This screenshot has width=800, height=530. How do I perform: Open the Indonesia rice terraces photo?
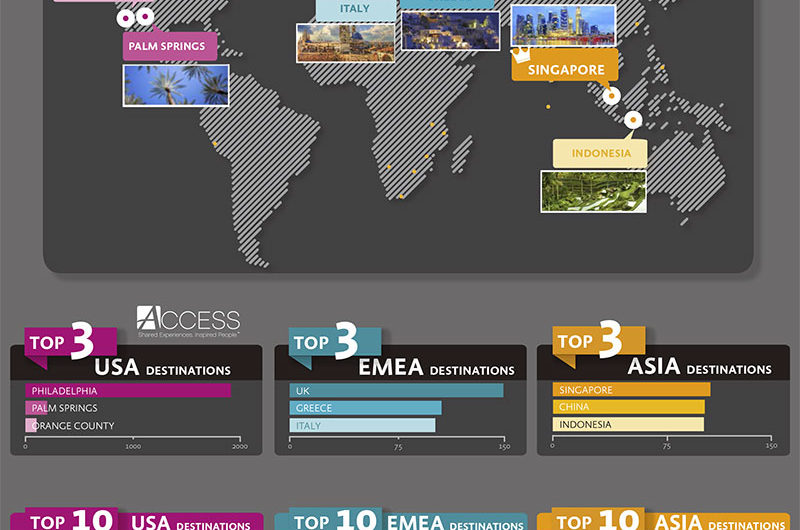(x=593, y=191)
